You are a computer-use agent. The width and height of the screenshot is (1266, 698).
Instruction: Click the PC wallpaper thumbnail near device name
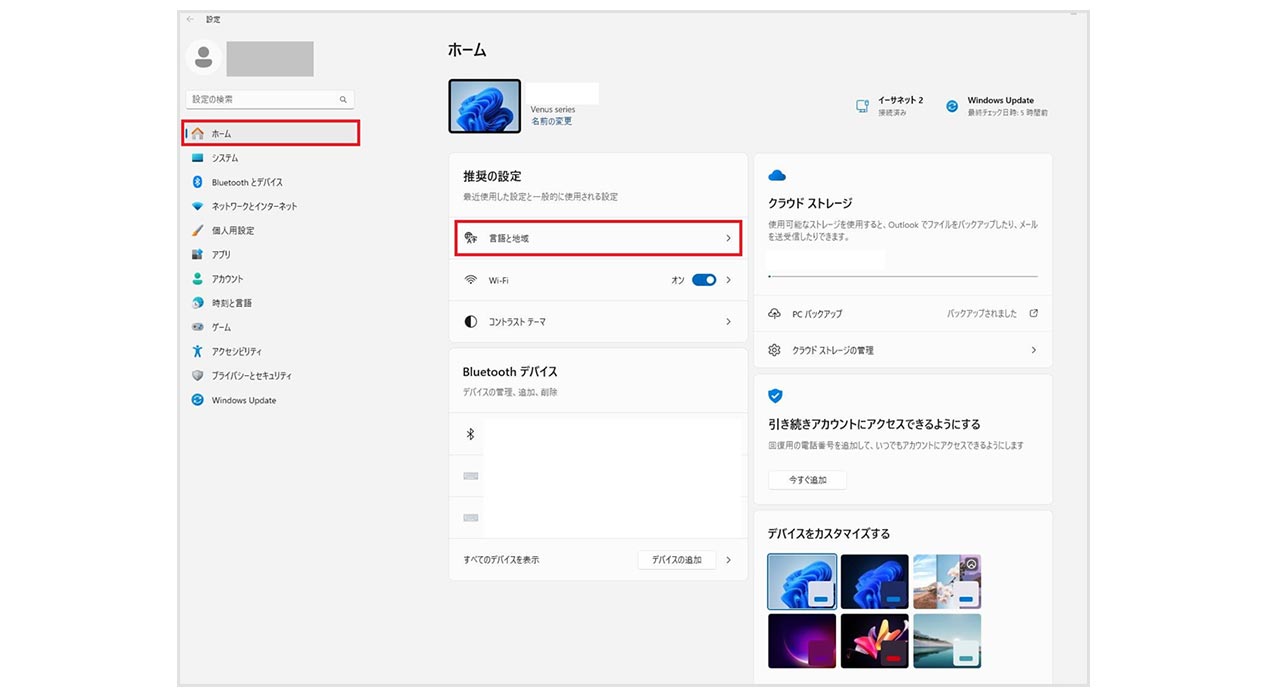click(x=485, y=106)
